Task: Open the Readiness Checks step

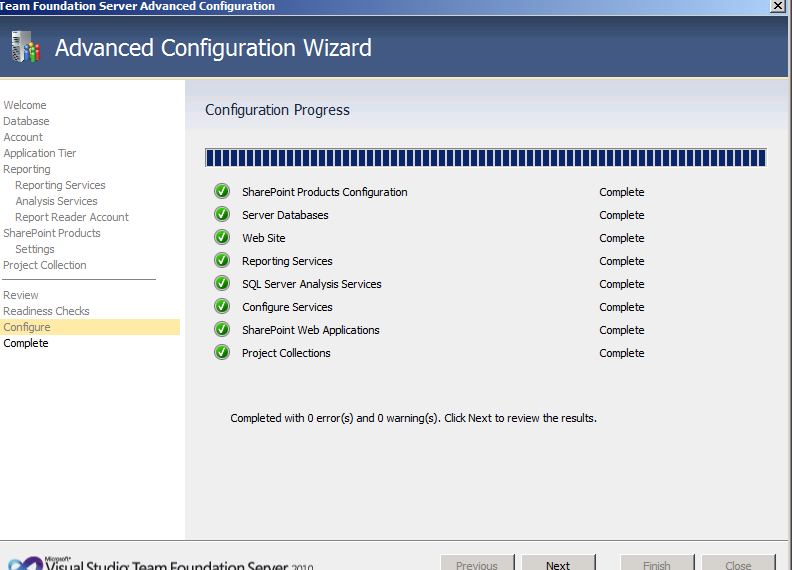Action: pos(46,311)
